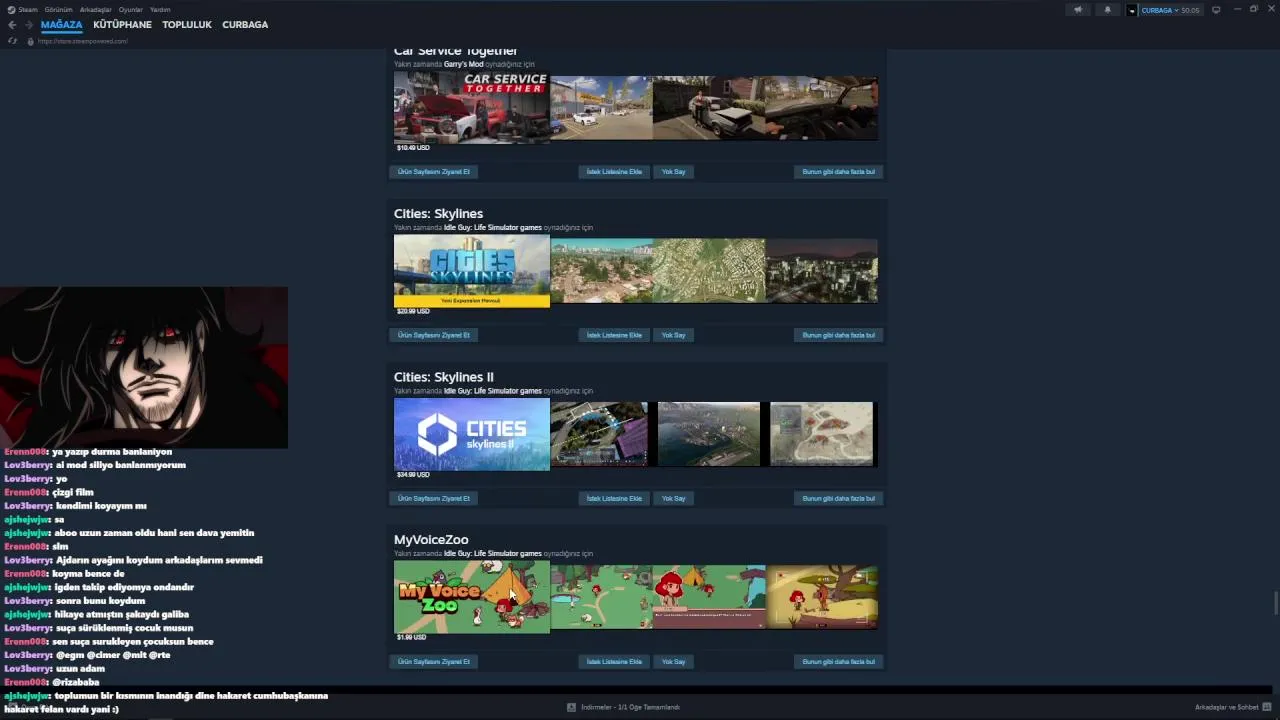The image size is (1280, 720).
Task: View the Car Service parking-lot screenshot
Action: click(601, 108)
